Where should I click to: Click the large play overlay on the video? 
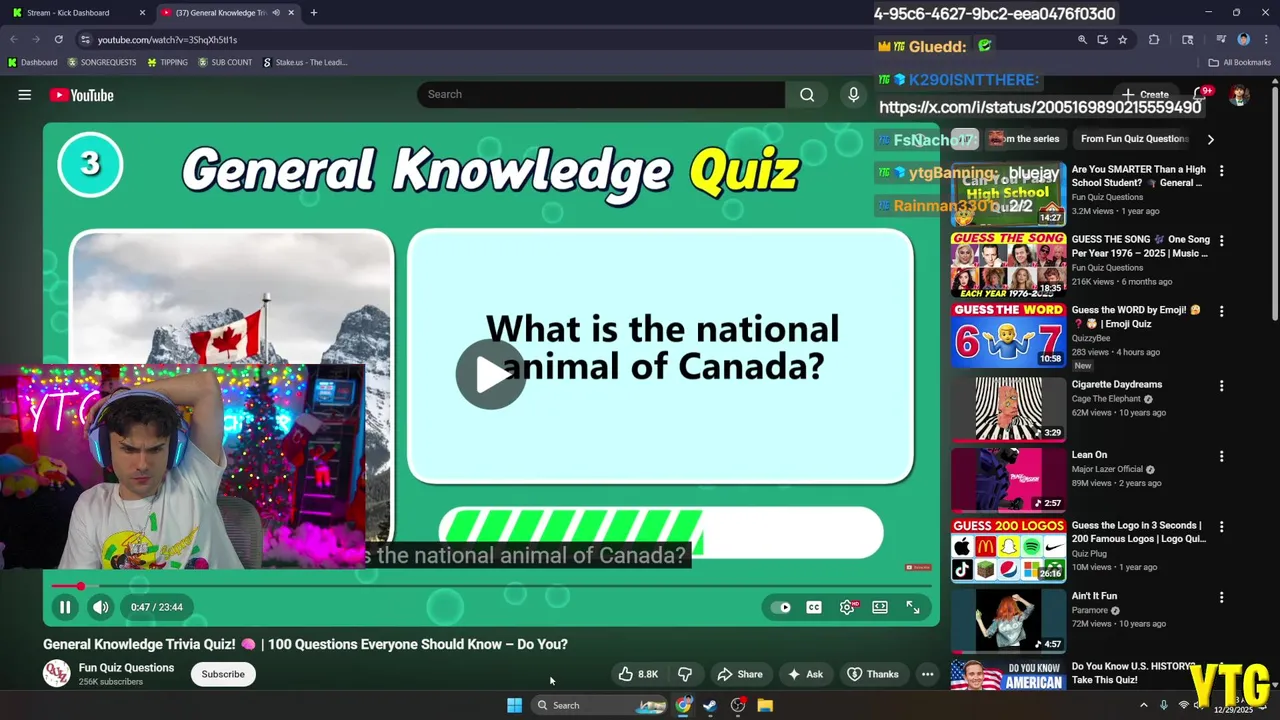coord(490,374)
